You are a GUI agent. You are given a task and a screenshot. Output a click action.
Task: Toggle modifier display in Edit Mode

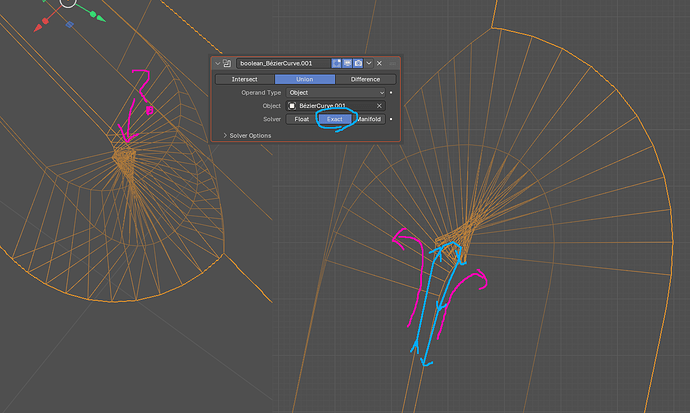point(336,63)
